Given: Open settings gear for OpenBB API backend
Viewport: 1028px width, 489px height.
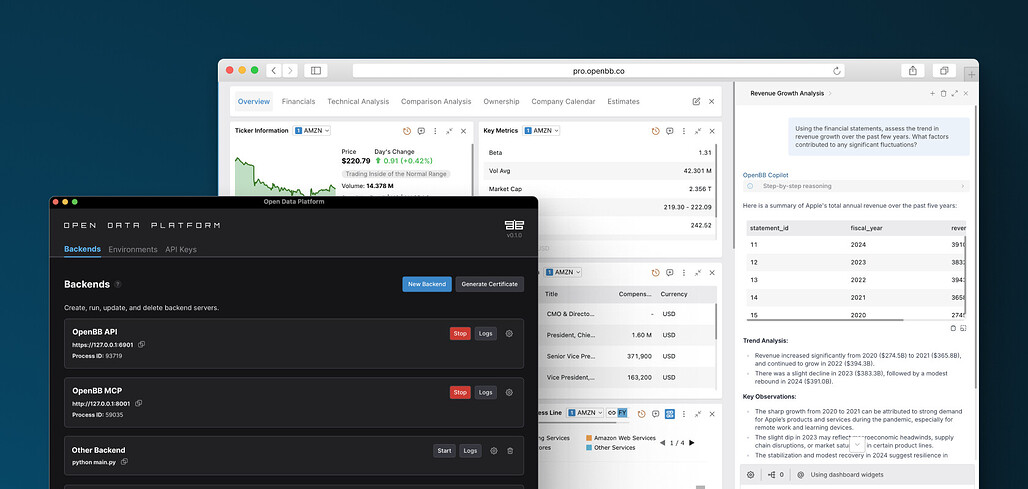Looking at the screenshot, I should pos(509,334).
